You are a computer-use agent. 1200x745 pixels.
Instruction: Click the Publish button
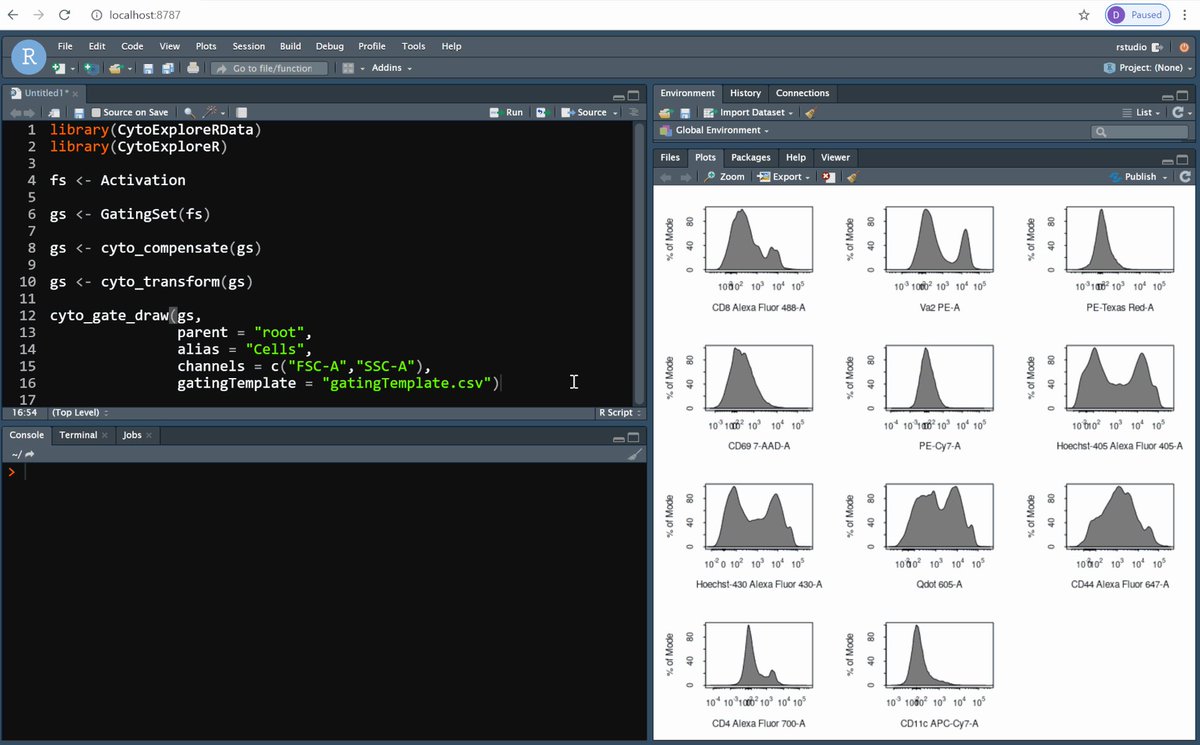(1133, 177)
